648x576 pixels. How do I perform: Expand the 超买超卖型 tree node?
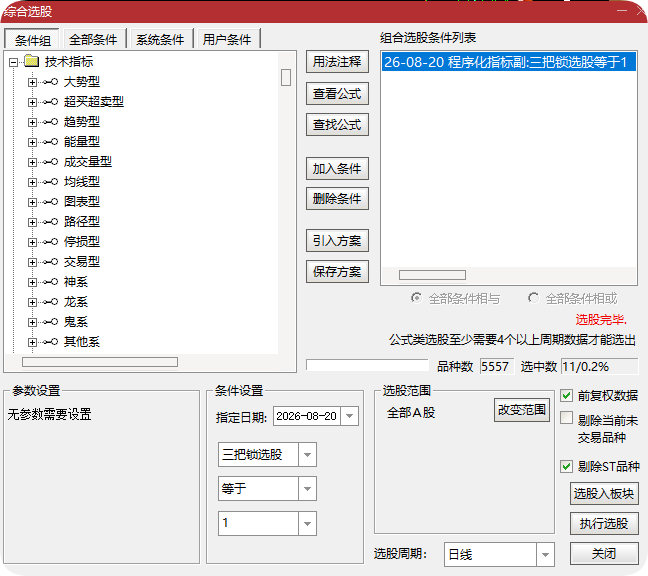[32, 102]
